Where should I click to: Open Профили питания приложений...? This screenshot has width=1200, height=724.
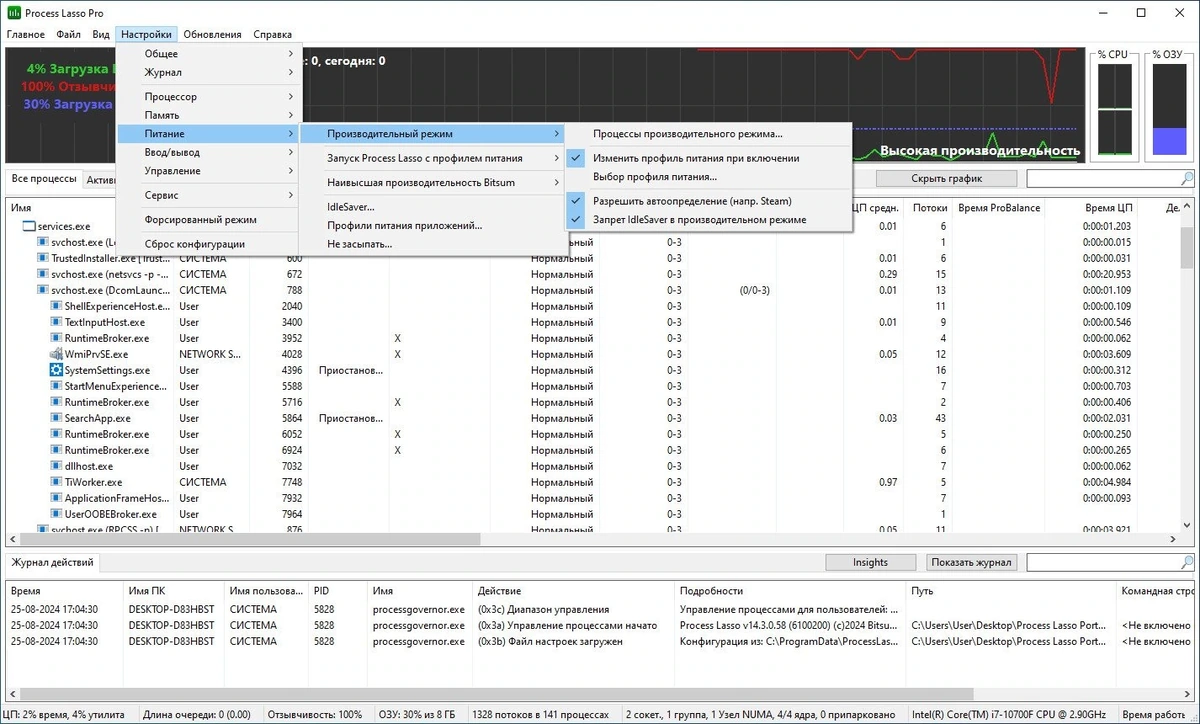coord(432,225)
